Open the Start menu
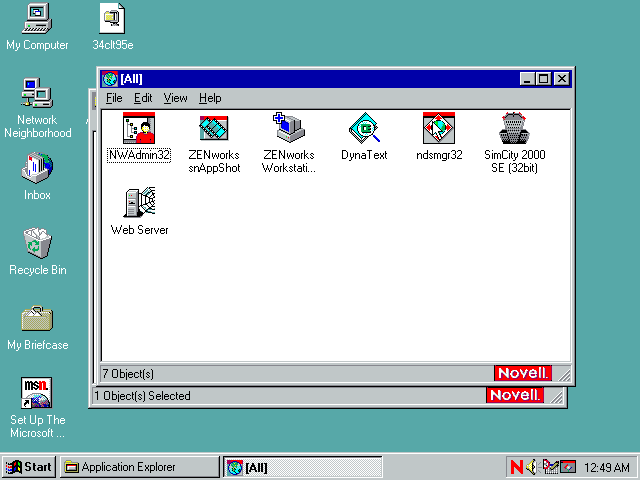The image size is (640, 480). click(x=29, y=467)
